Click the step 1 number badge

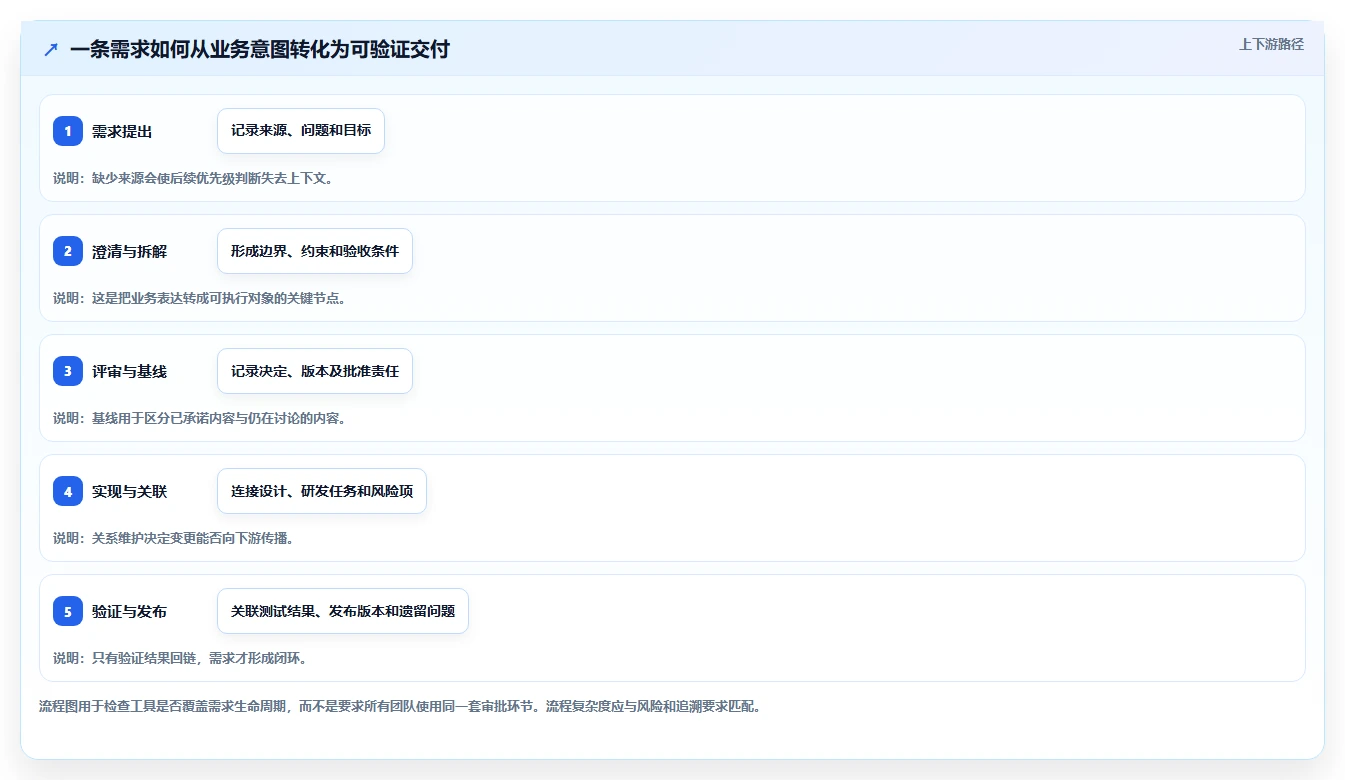(x=68, y=131)
